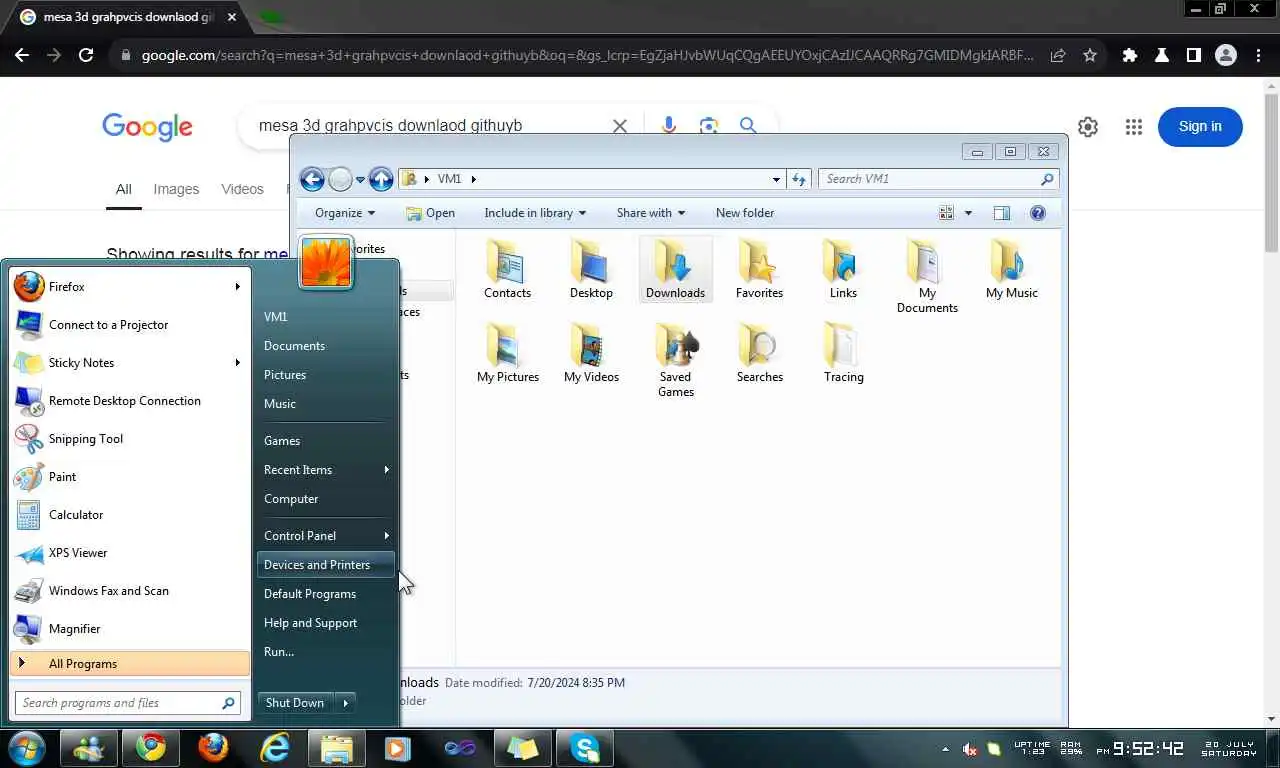Viewport: 1280px width, 768px height.
Task: Open Google Lens image search
Action: tap(709, 125)
